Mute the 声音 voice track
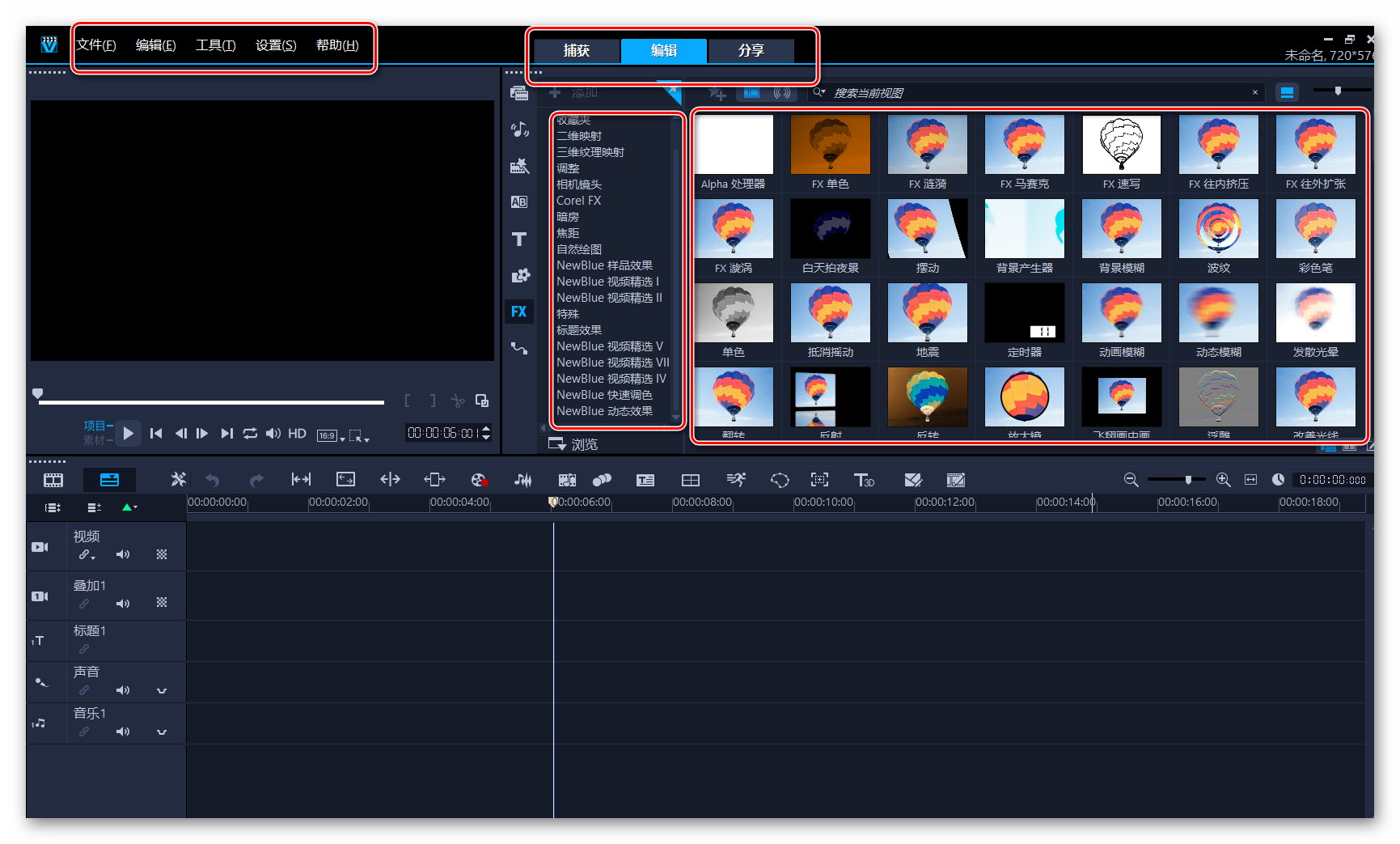Viewport: 1400px width, 844px height. pyautogui.click(x=122, y=690)
